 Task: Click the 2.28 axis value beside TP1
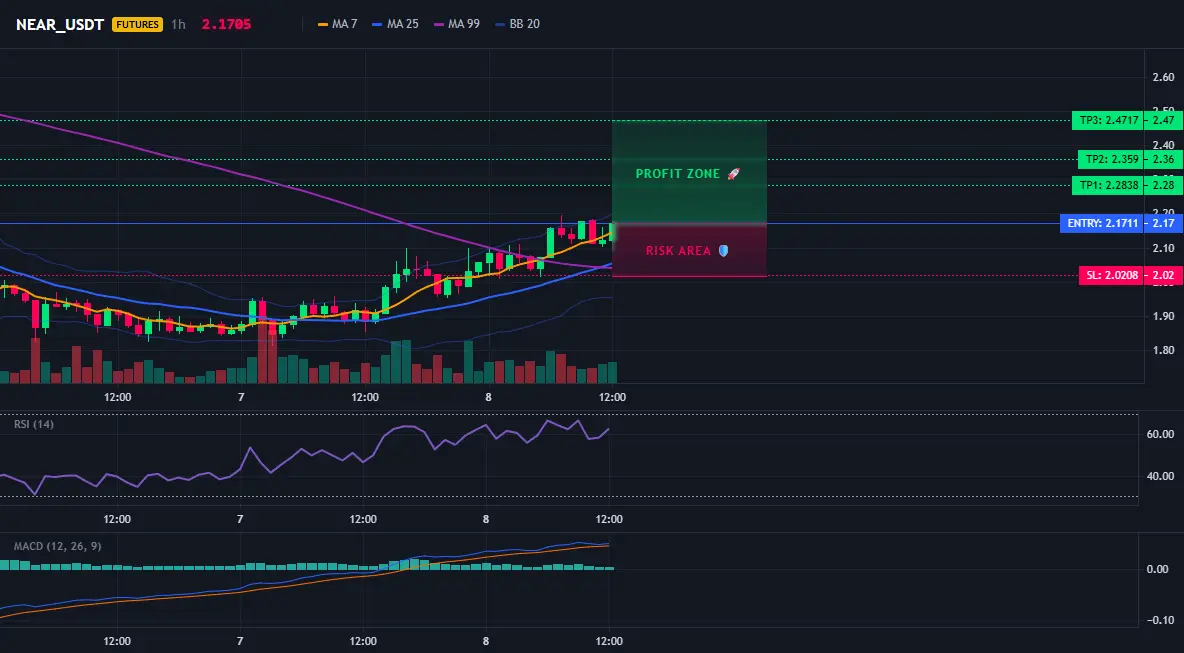point(1163,186)
